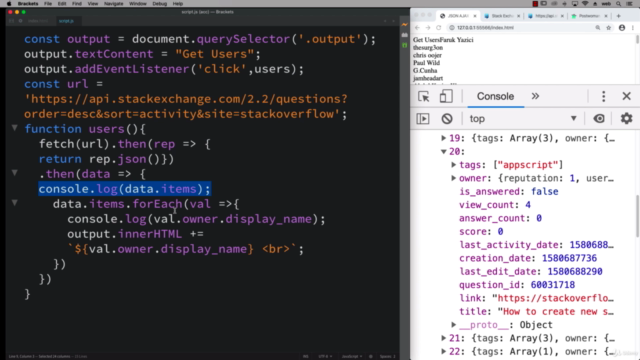Switch to the JSON AJAX Chrome tab
The image size is (640, 360).
[x=458, y=16]
